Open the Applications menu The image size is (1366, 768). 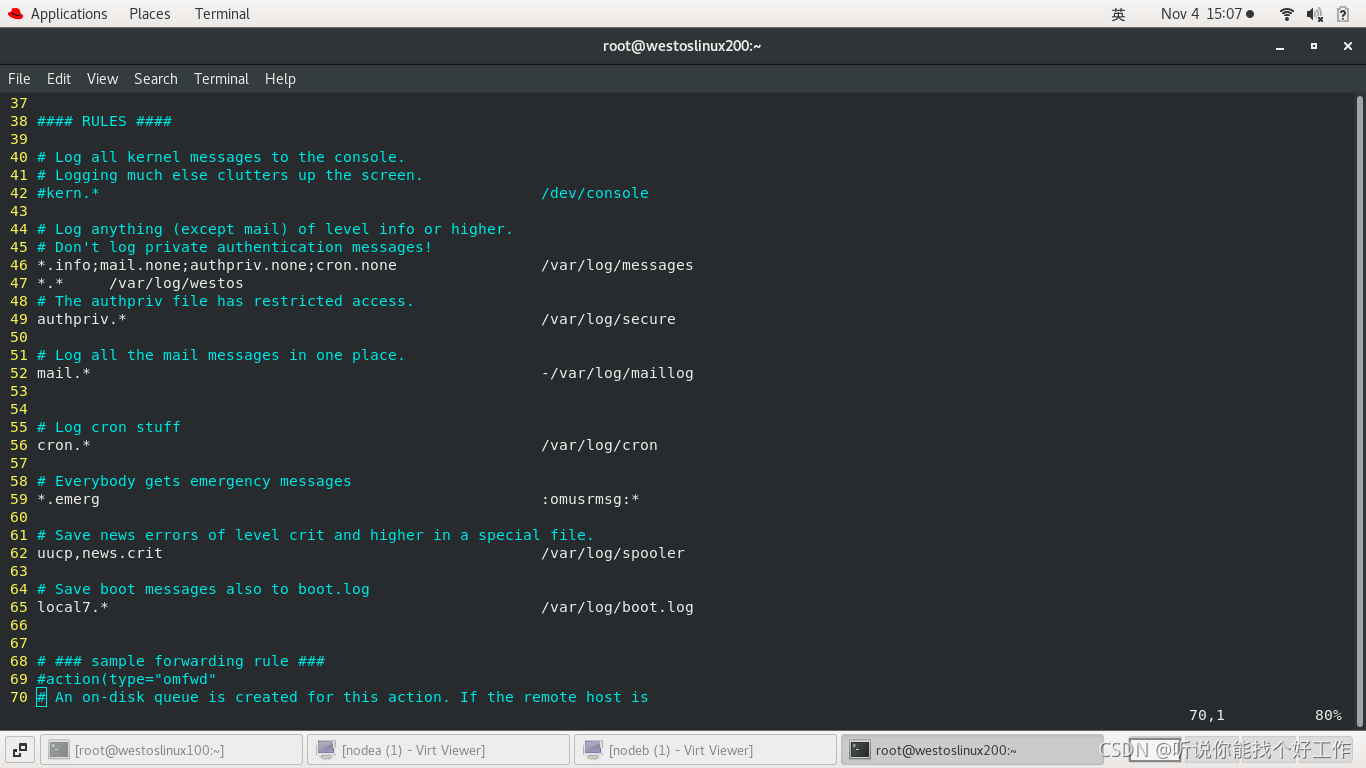tap(69, 14)
